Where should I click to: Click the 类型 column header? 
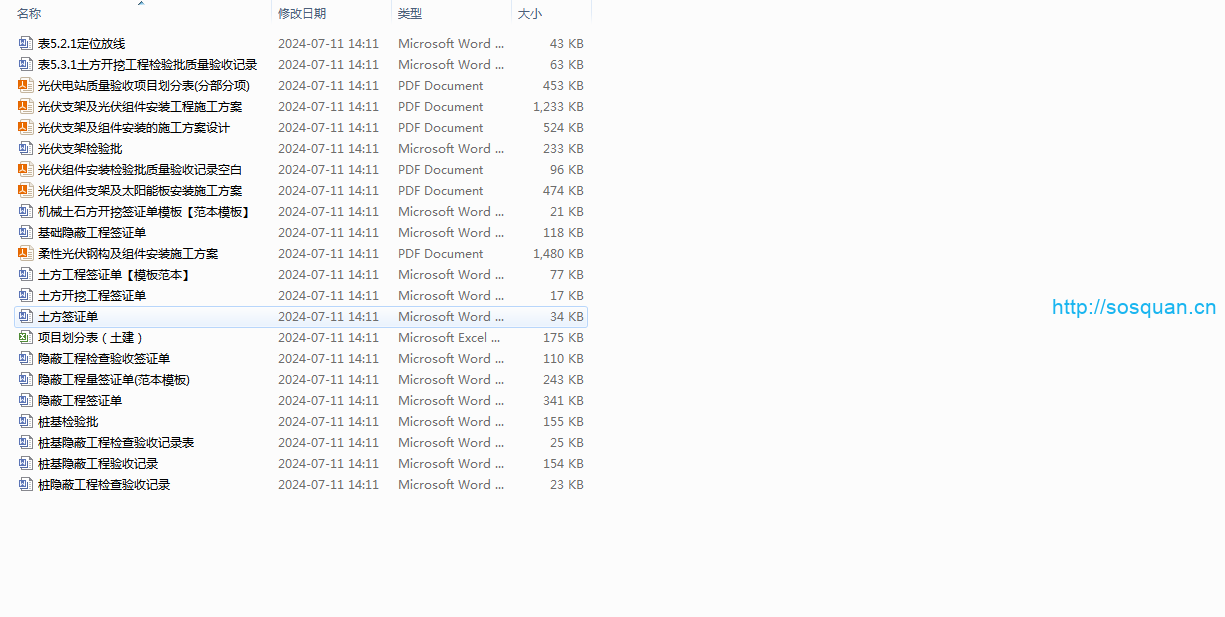coord(410,14)
